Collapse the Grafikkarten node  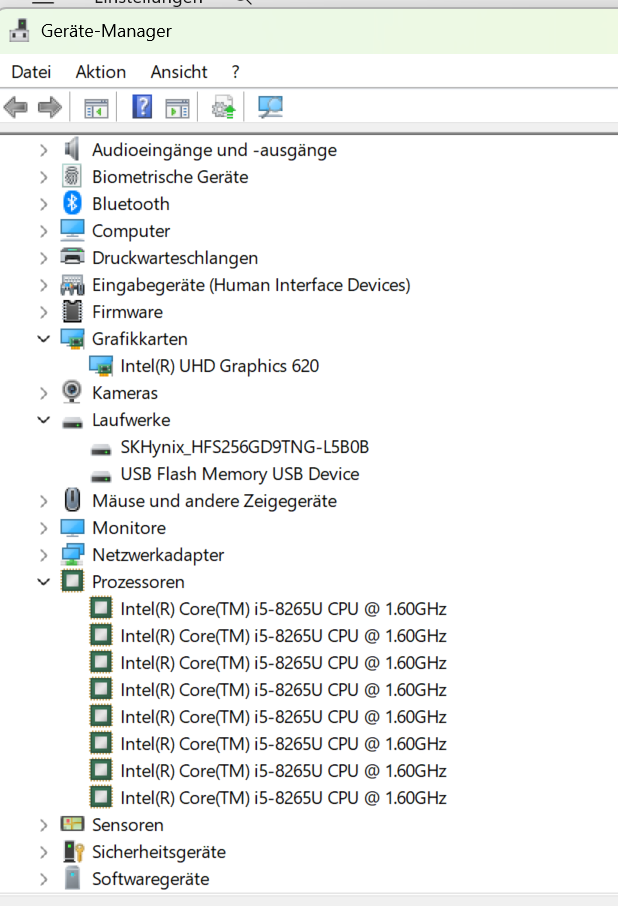pyautogui.click(x=44, y=339)
